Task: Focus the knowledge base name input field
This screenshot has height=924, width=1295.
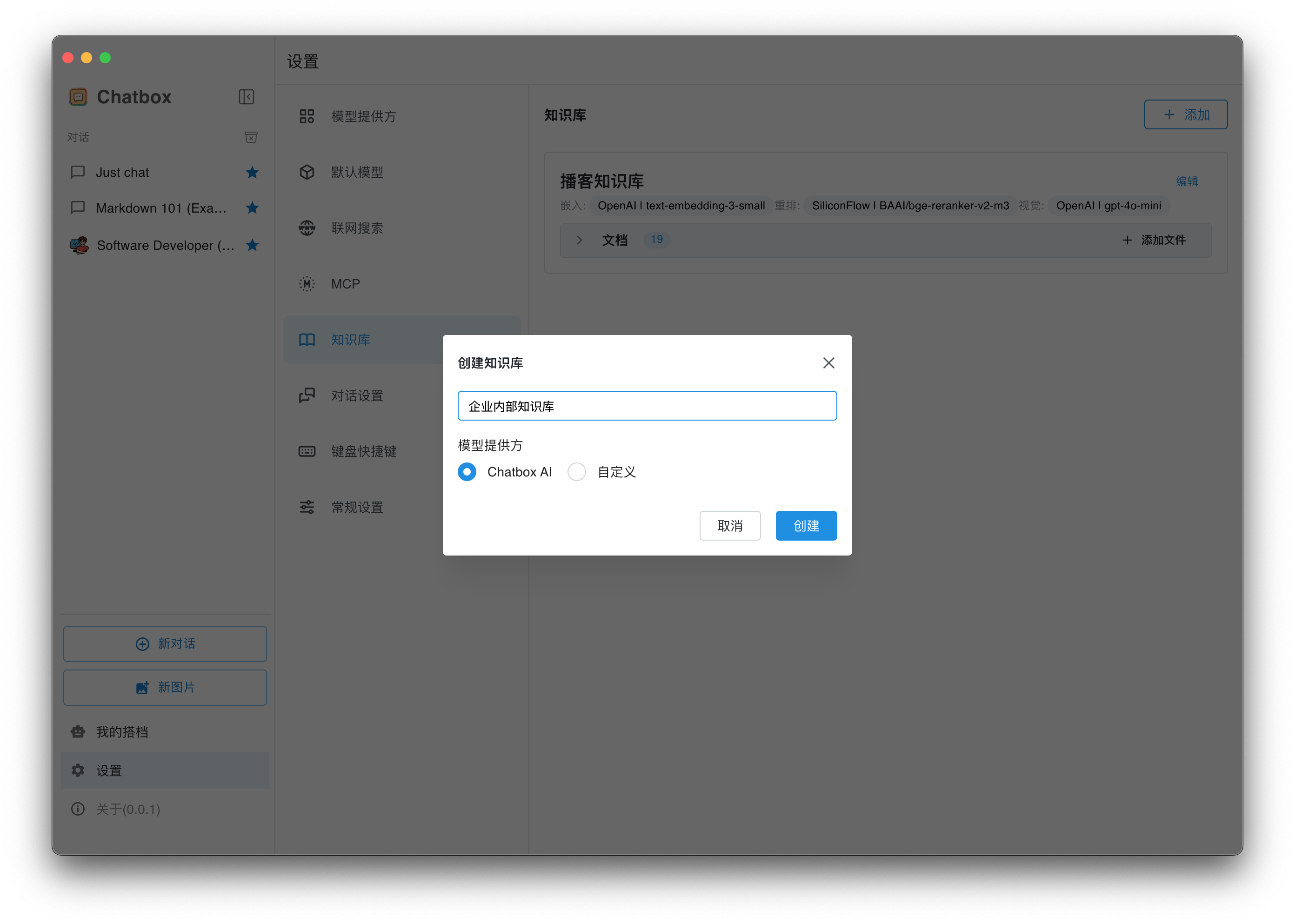Action: (647, 406)
